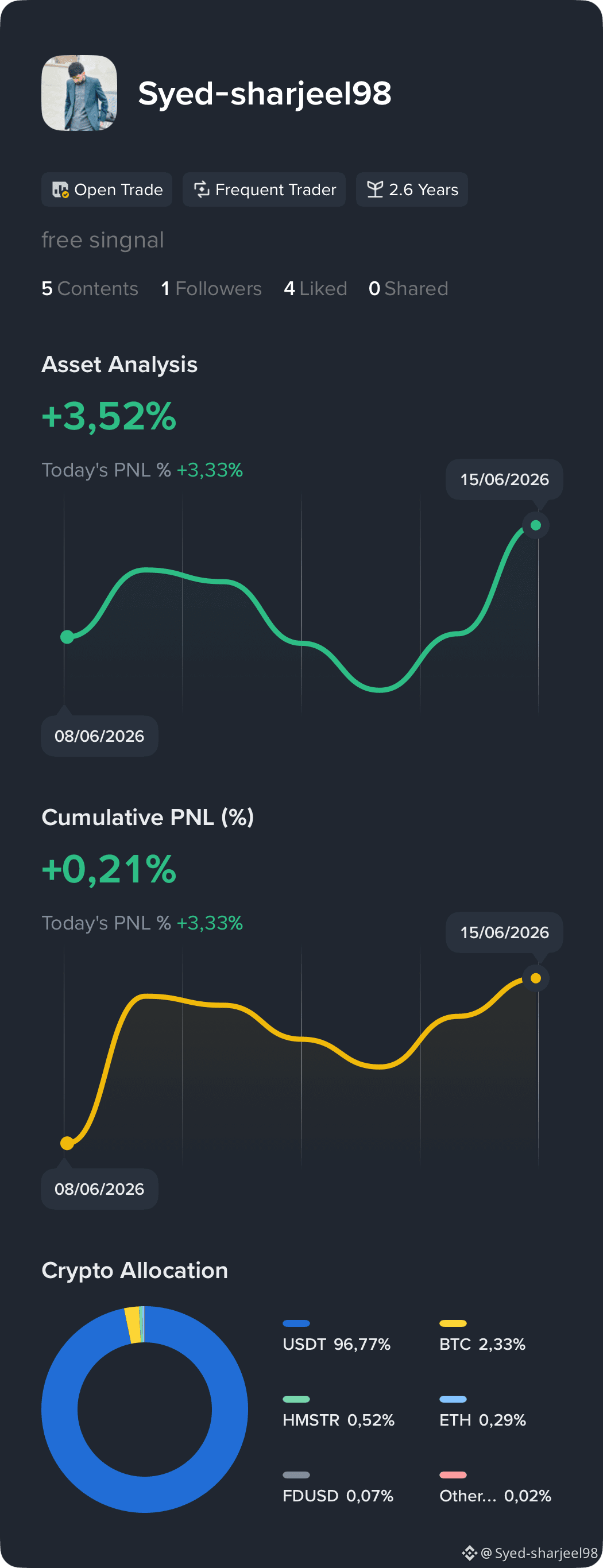
Task: Open Syed-sharjeel98 profile avatar picture
Action: (79, 93)
